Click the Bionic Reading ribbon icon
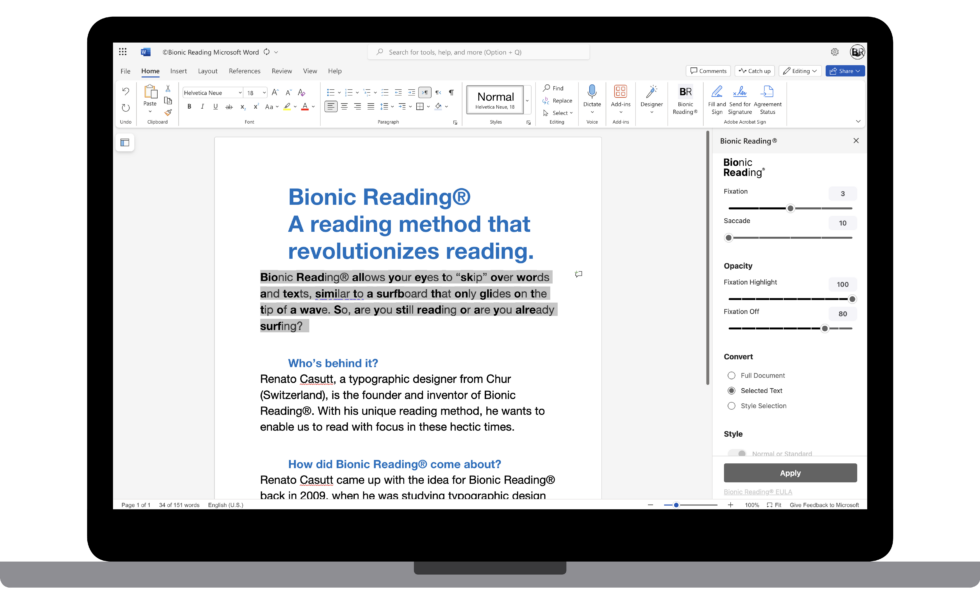The width and height of the screenshot is (980, 613). tap(685, 92)
